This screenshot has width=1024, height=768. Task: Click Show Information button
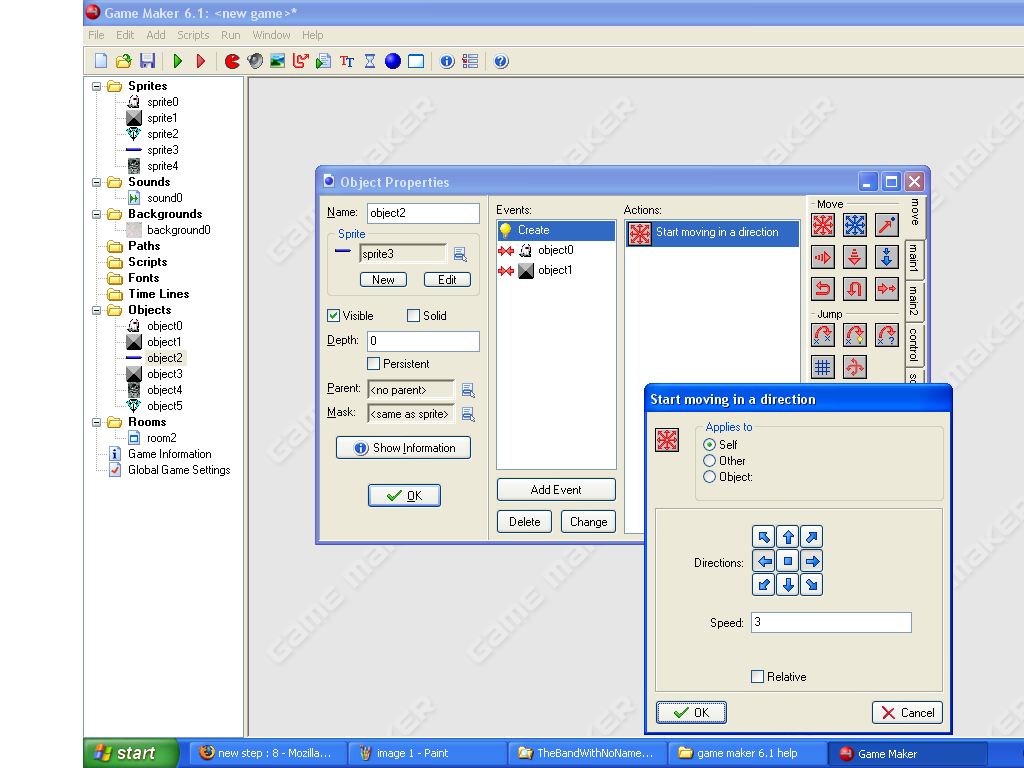(x=403, y=448)
